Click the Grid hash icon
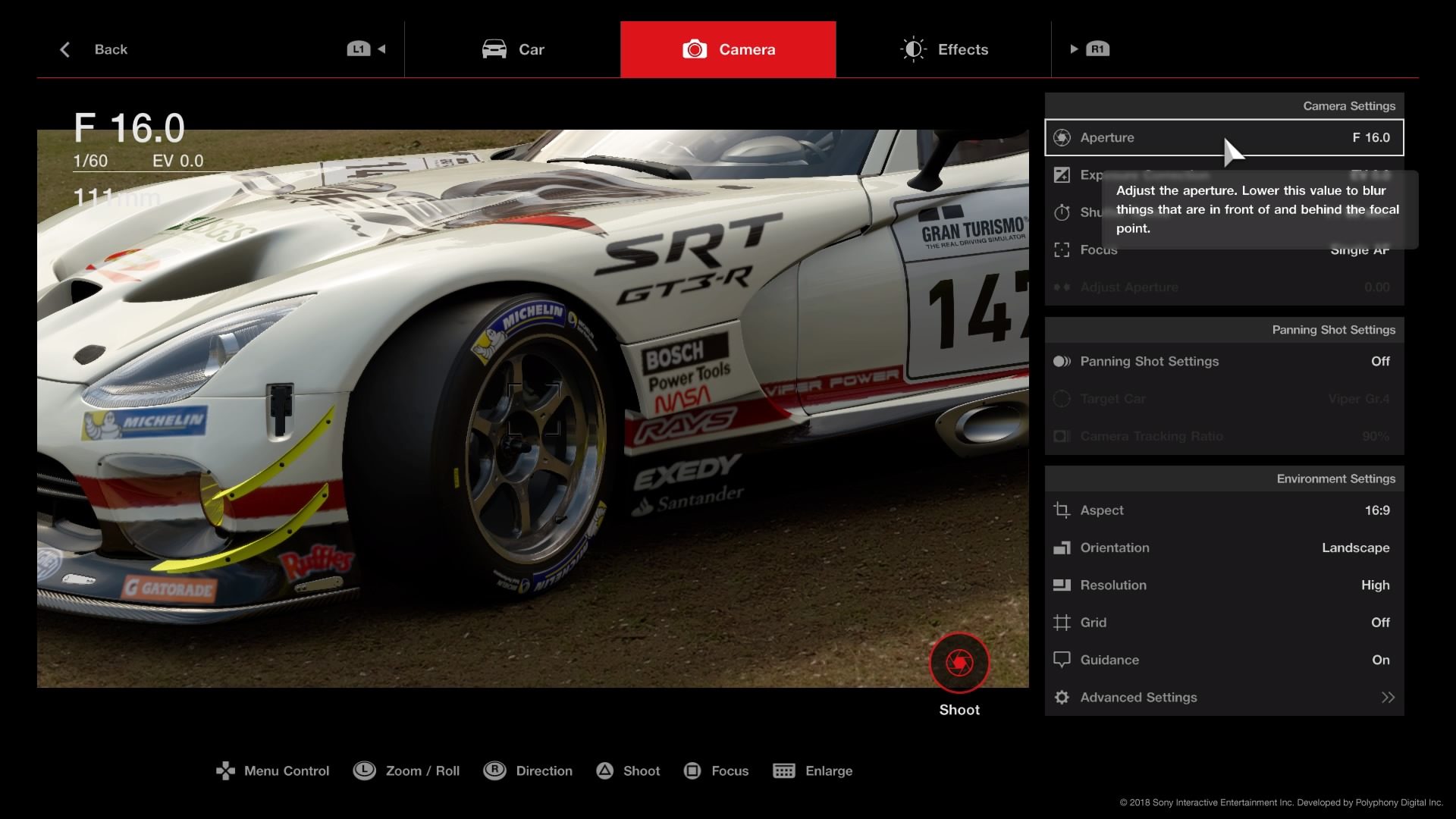Screen dimensions: 1456x819 tap(1062, 623)
